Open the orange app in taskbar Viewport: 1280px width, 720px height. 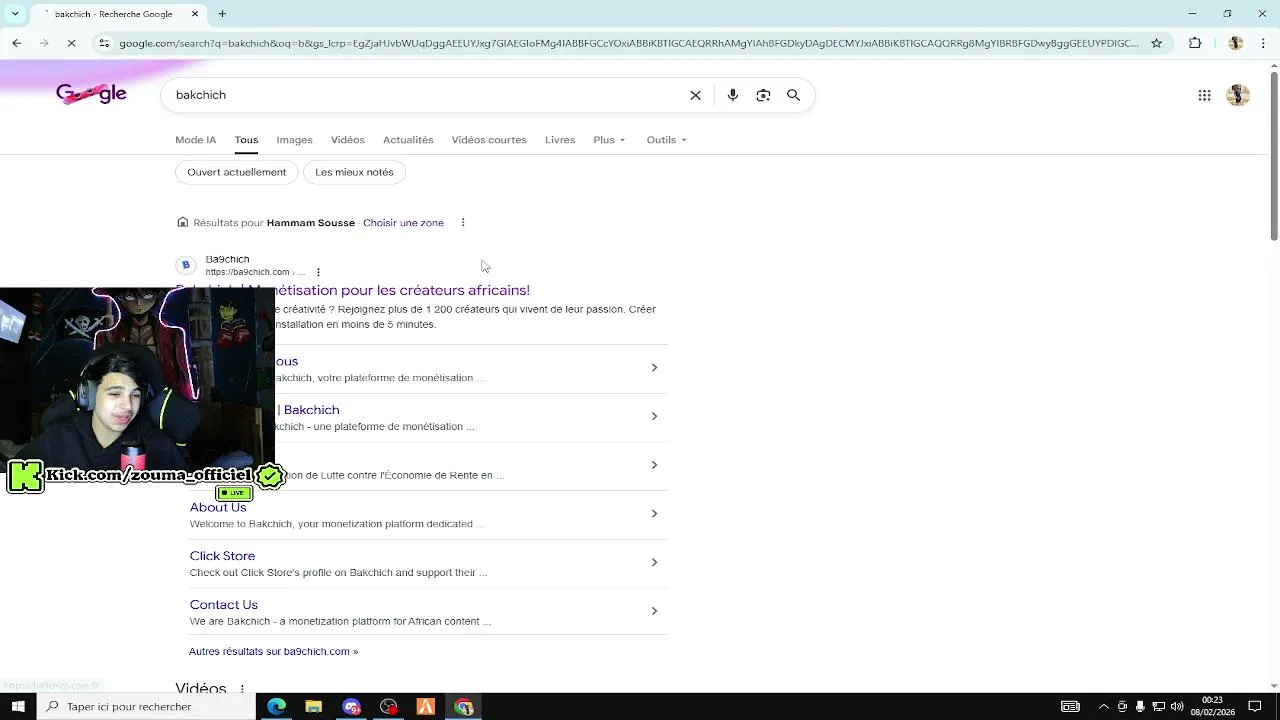(426, 707)
